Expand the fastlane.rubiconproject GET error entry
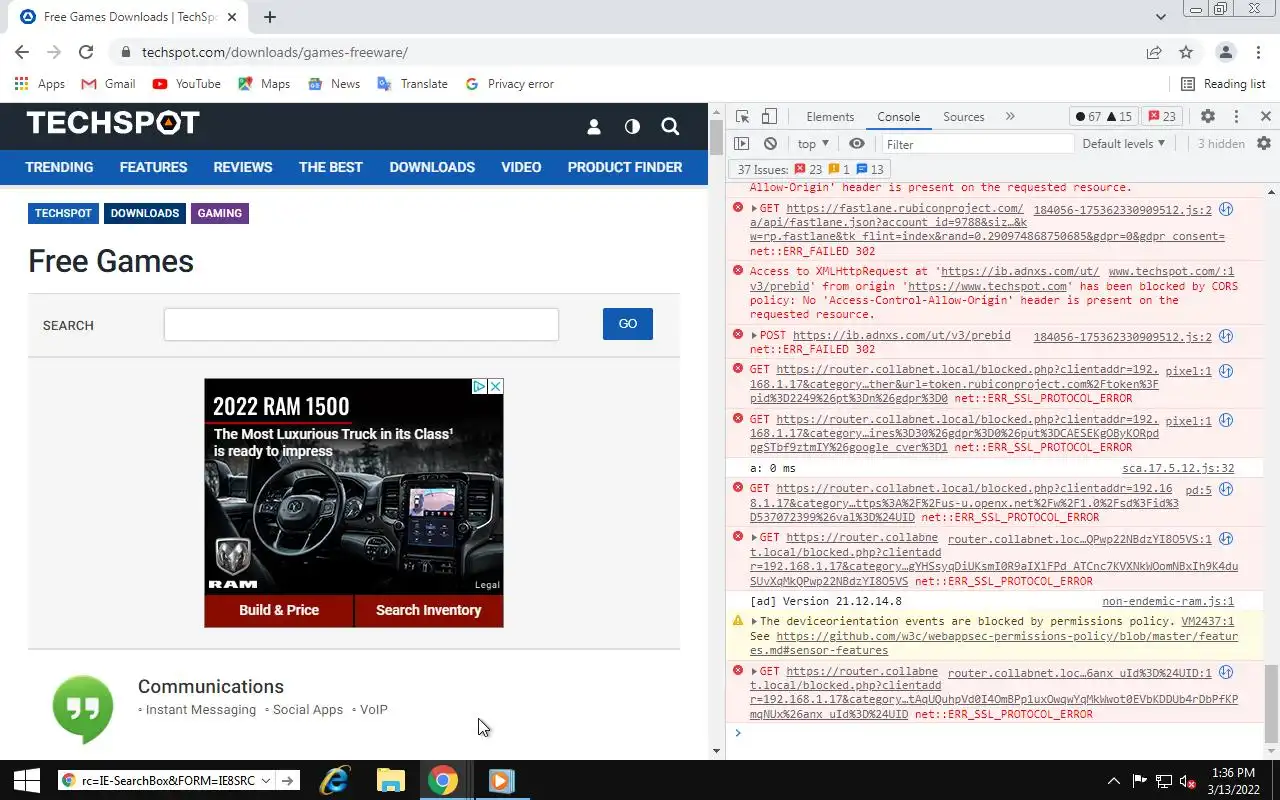The image size is (1280, 800). coord(755,209)
